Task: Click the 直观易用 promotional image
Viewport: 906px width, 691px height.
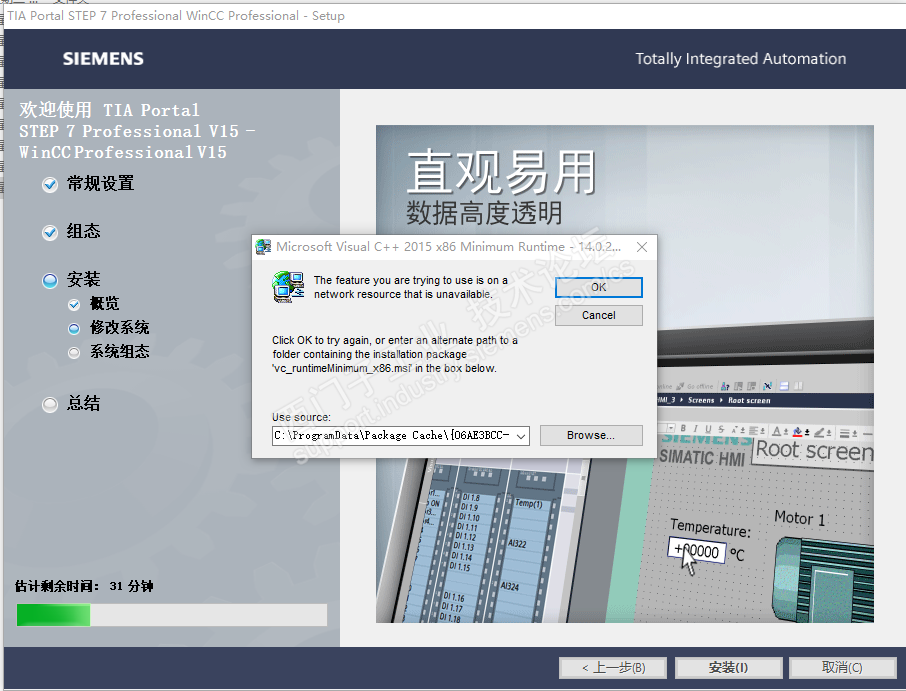Action: (625, 374)
